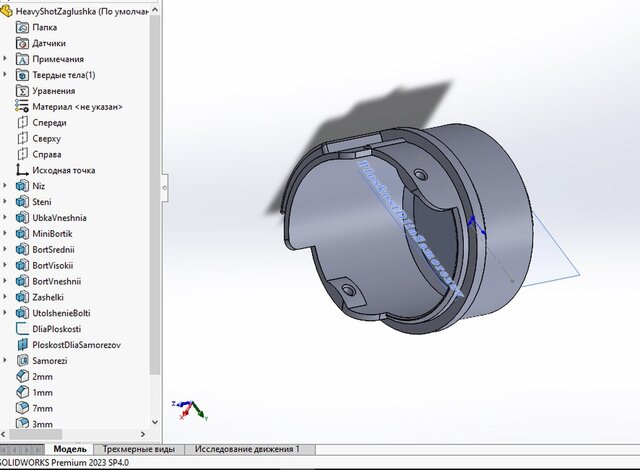The width and height of the screenshot is (640, 470).
Task: Expand the Примечания annotations node
Action: pos(6,59)
